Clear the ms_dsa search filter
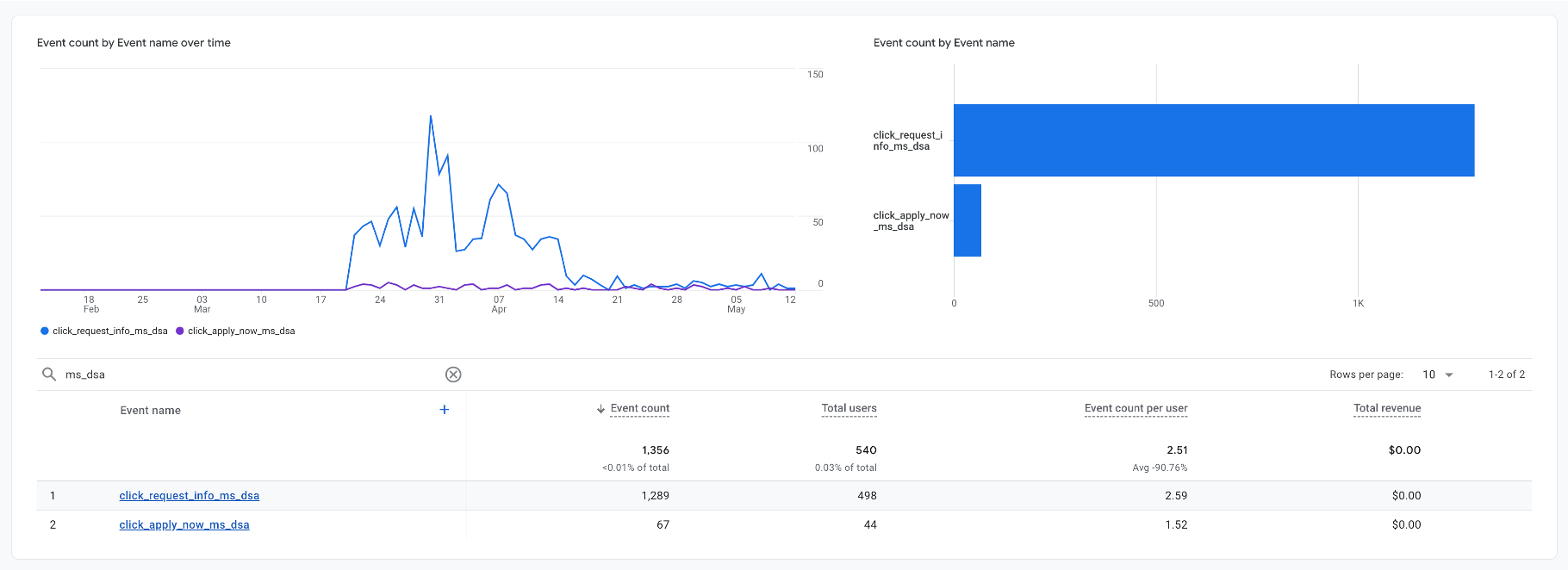Image resolution: width=1568 pixels, height=570 pixels. click(x=453, y=375)
